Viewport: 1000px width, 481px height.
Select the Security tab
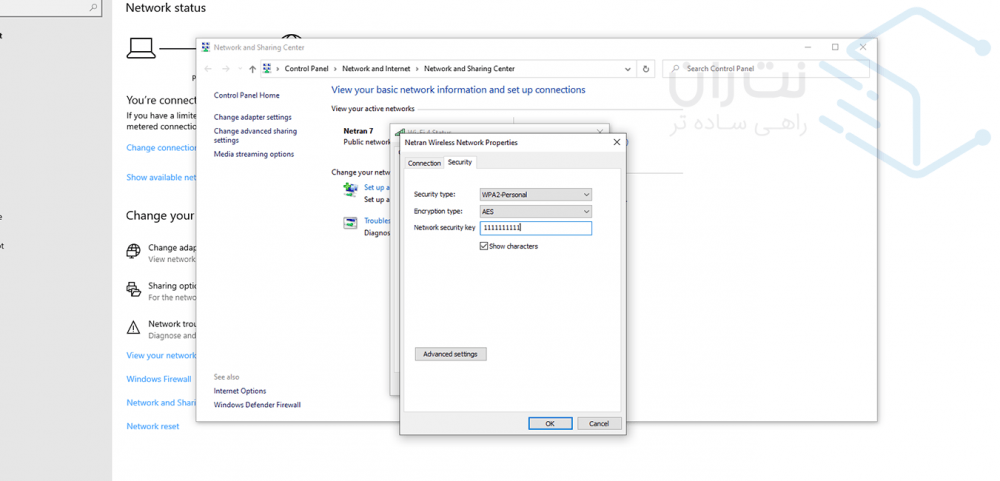pos(460,162)
